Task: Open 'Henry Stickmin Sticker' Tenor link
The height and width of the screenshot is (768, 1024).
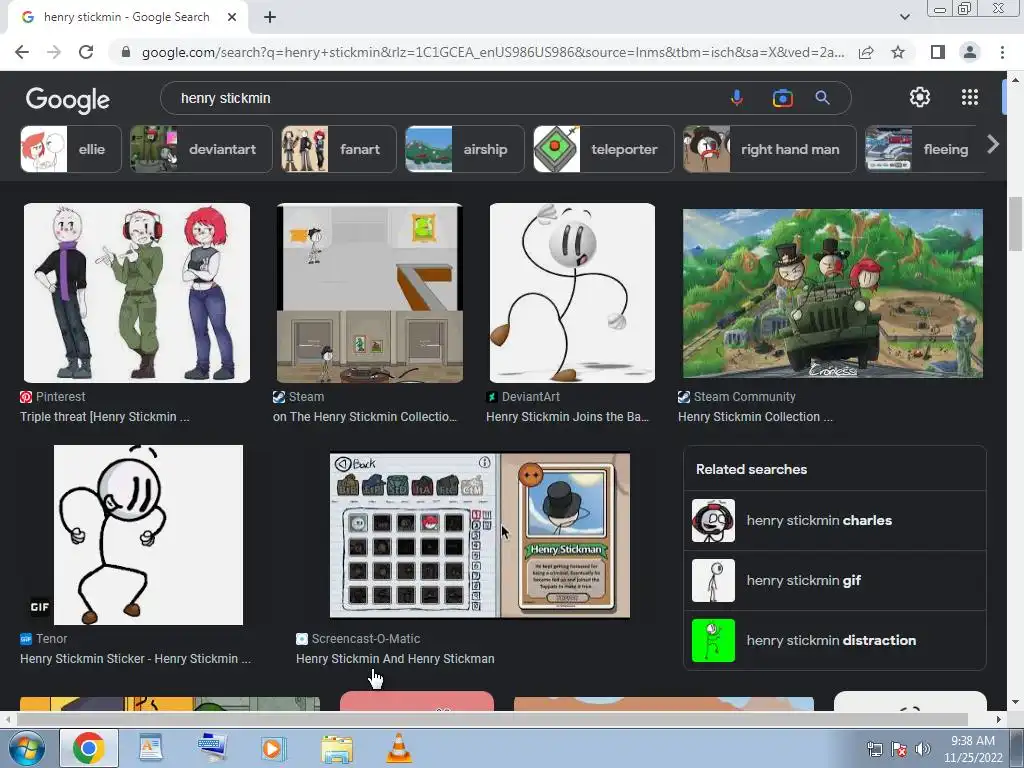Action: [135, 659]
